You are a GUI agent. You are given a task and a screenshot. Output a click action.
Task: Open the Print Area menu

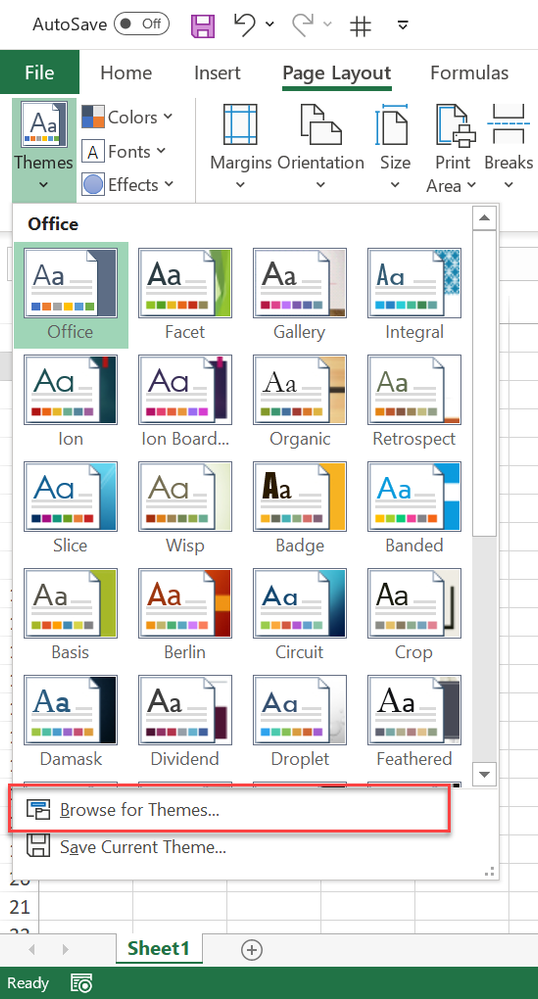pos(453,148)
